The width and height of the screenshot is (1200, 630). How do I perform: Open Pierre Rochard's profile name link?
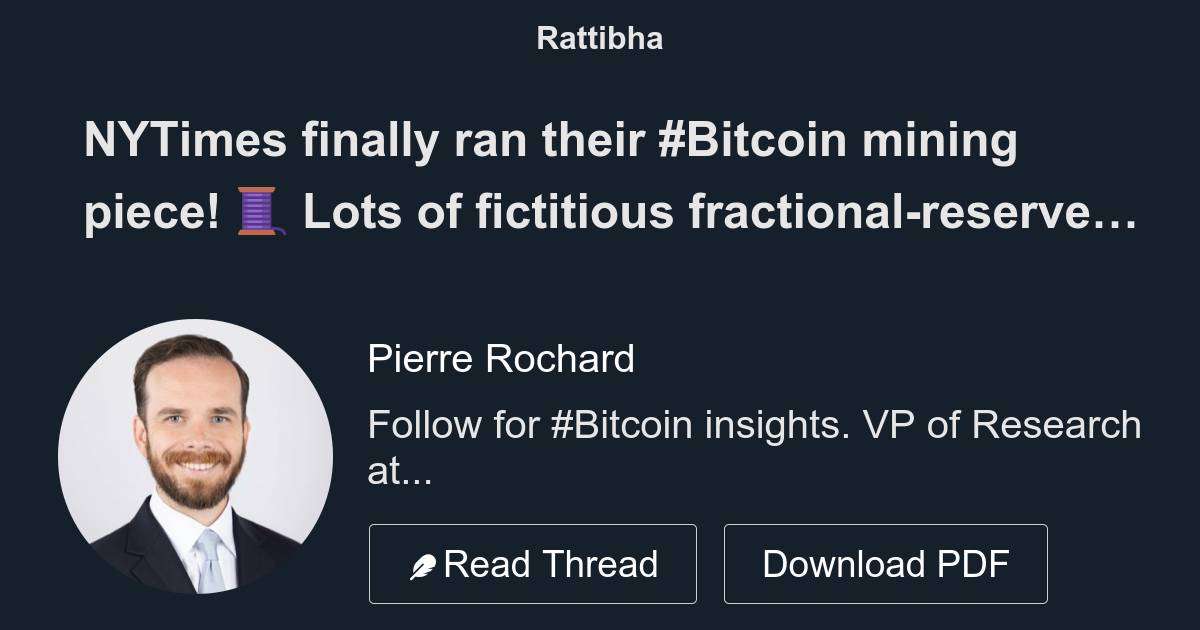pyautogui.click(x=502, y=358)
